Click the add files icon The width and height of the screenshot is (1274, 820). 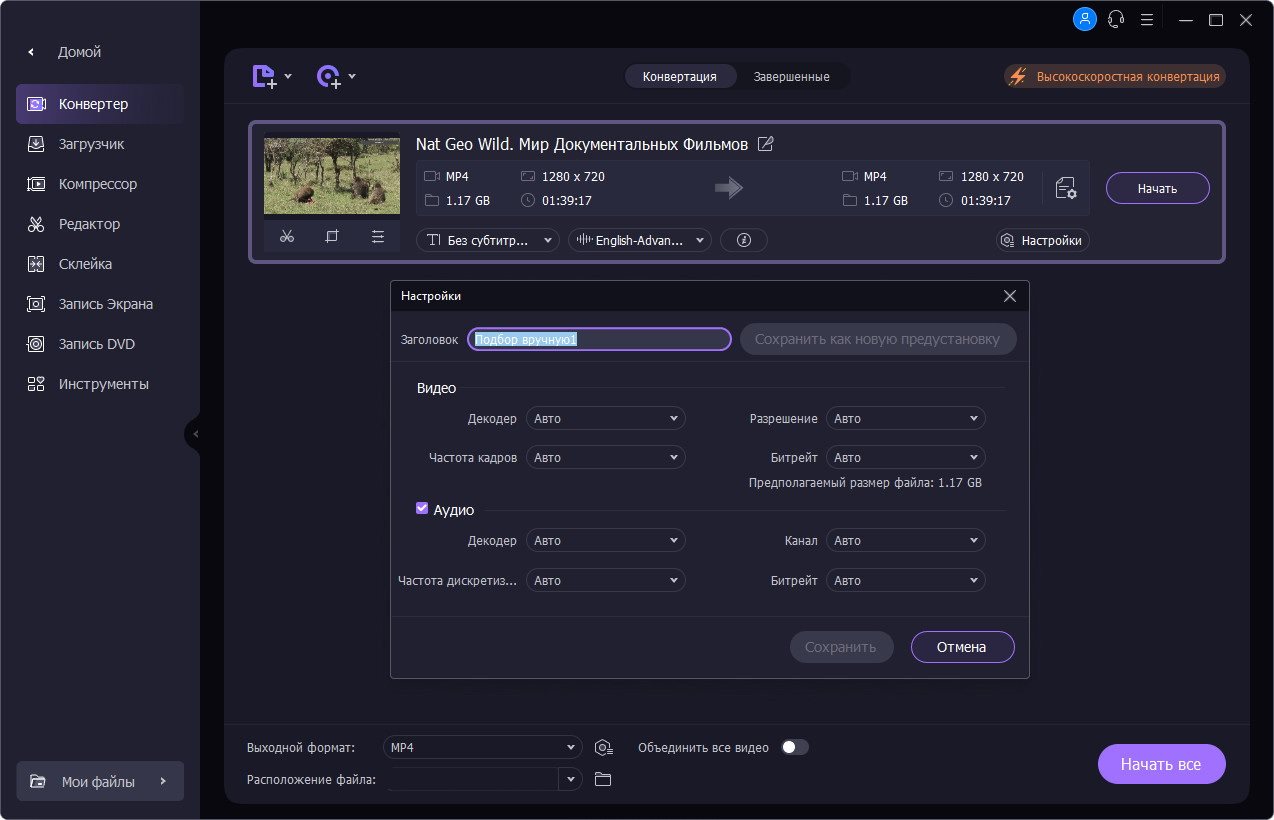tap(264, 76)
